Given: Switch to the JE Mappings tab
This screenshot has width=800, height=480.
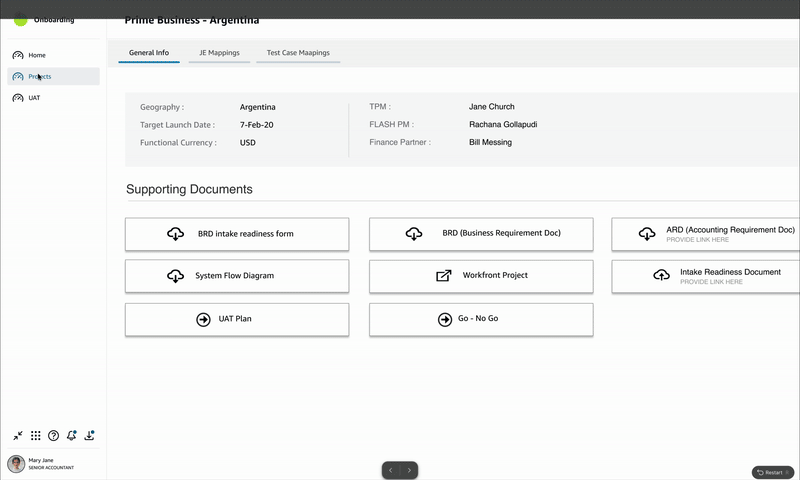Looking at the screenshot, I should [219, 53].
